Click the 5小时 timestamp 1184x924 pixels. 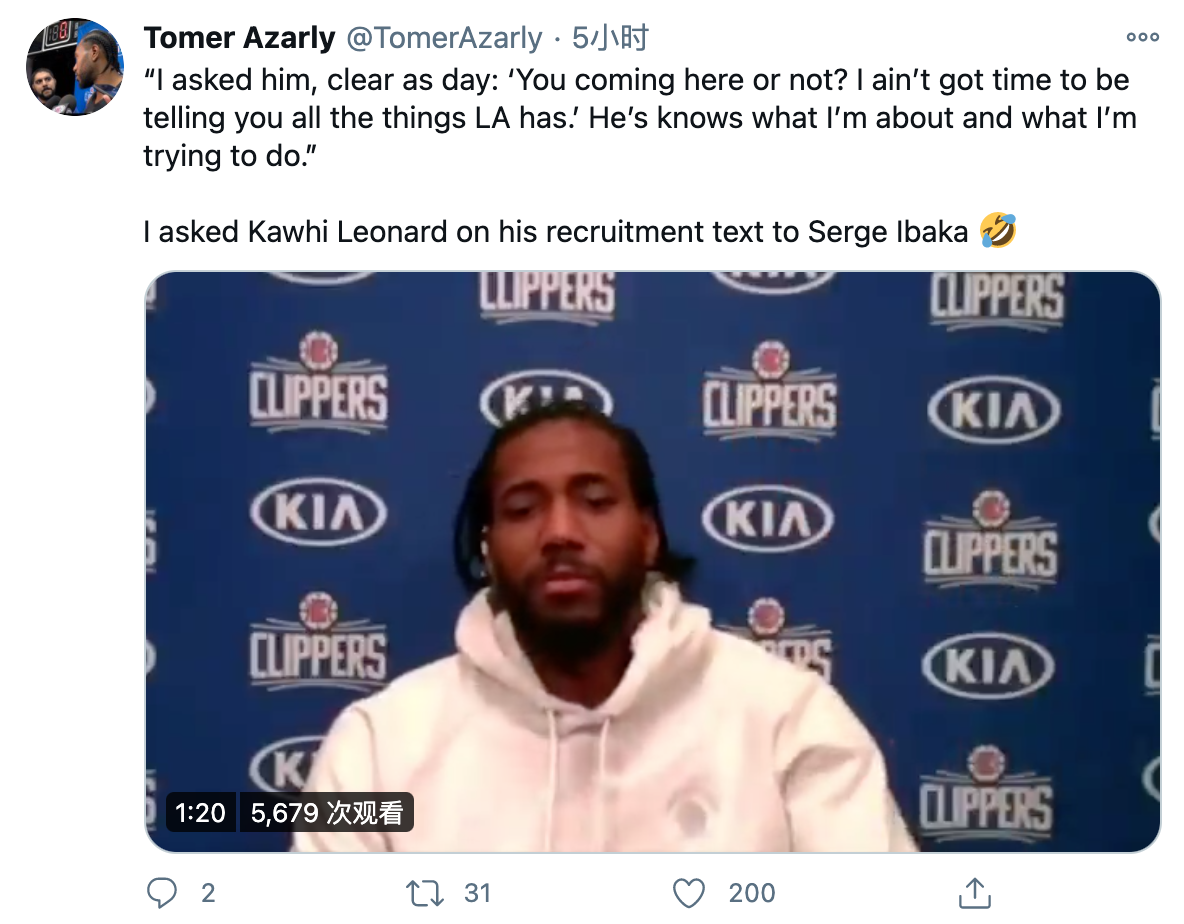coord(611,38)
